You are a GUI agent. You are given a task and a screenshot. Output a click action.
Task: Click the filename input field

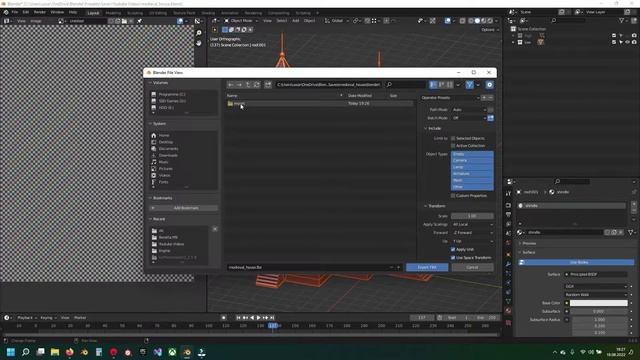tap(307, 267)
